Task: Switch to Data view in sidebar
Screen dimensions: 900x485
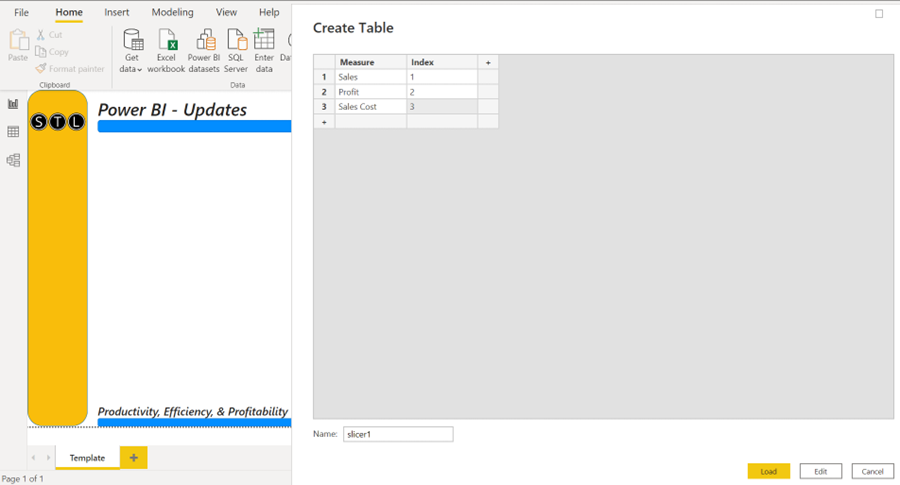Action: tap(13, 132)
